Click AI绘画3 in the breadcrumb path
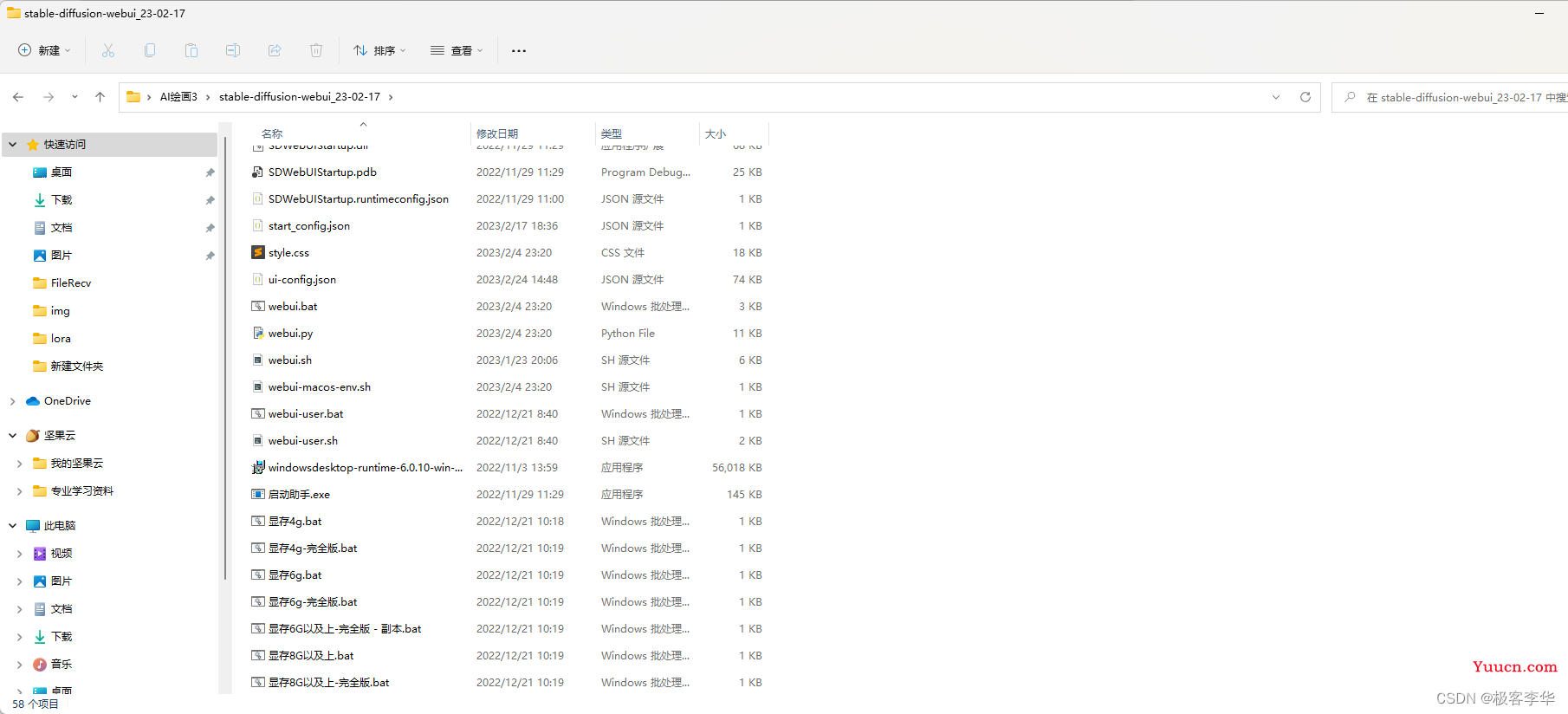The width and height of the screenshot is (1568, 714). (178, 97)
